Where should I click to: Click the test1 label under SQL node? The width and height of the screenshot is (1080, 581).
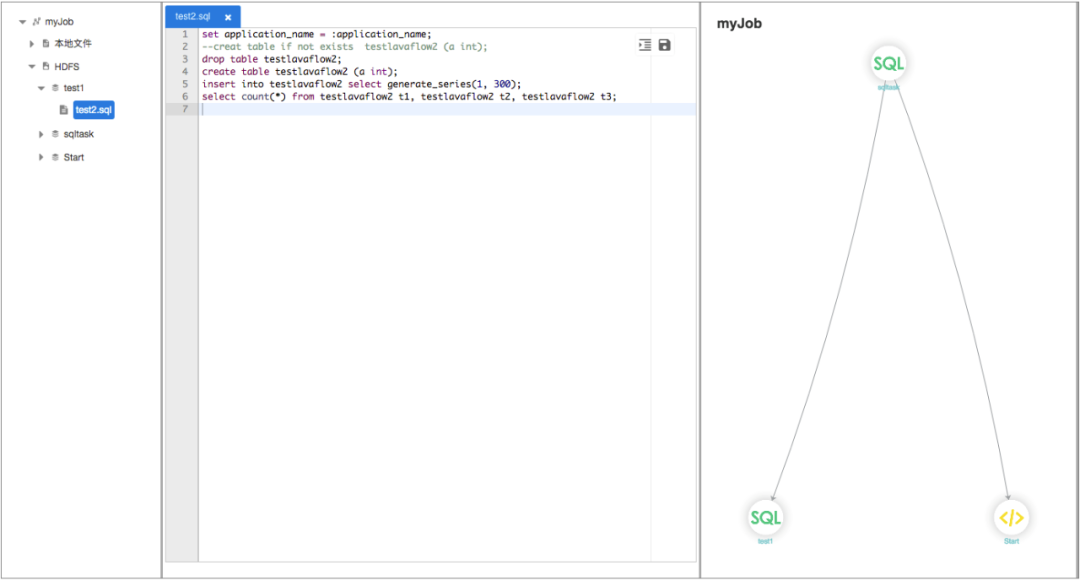pos(765,542)
